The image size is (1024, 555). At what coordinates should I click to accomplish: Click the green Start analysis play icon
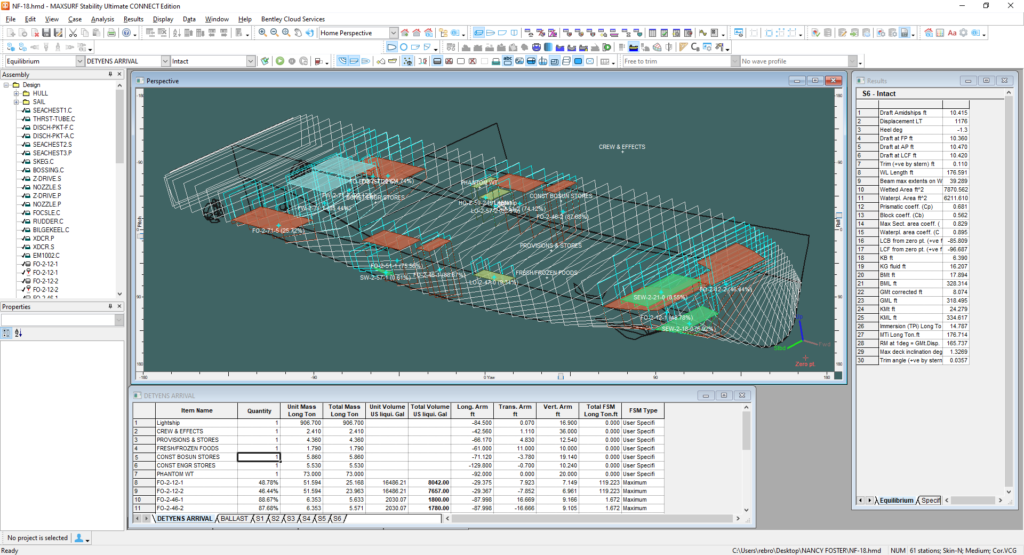[280, 61]
